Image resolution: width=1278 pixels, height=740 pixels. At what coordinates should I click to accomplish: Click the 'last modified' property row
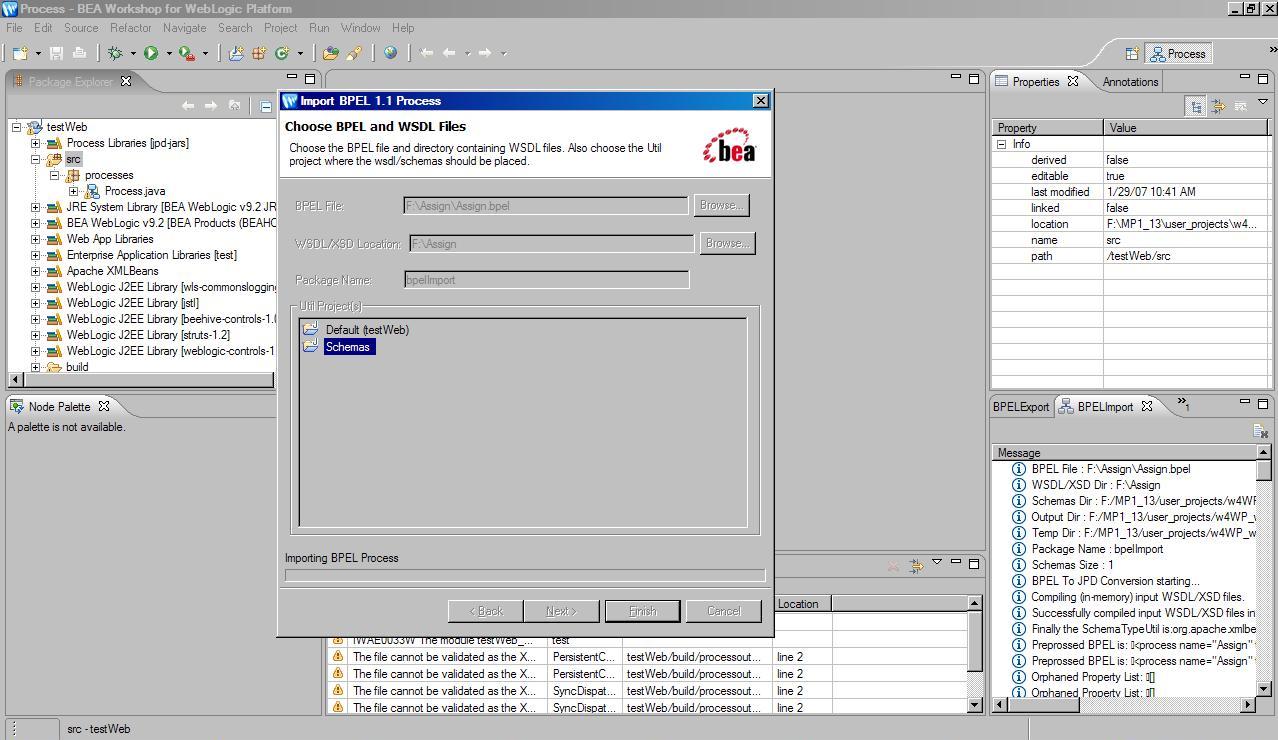click(x=1132, y=192)
